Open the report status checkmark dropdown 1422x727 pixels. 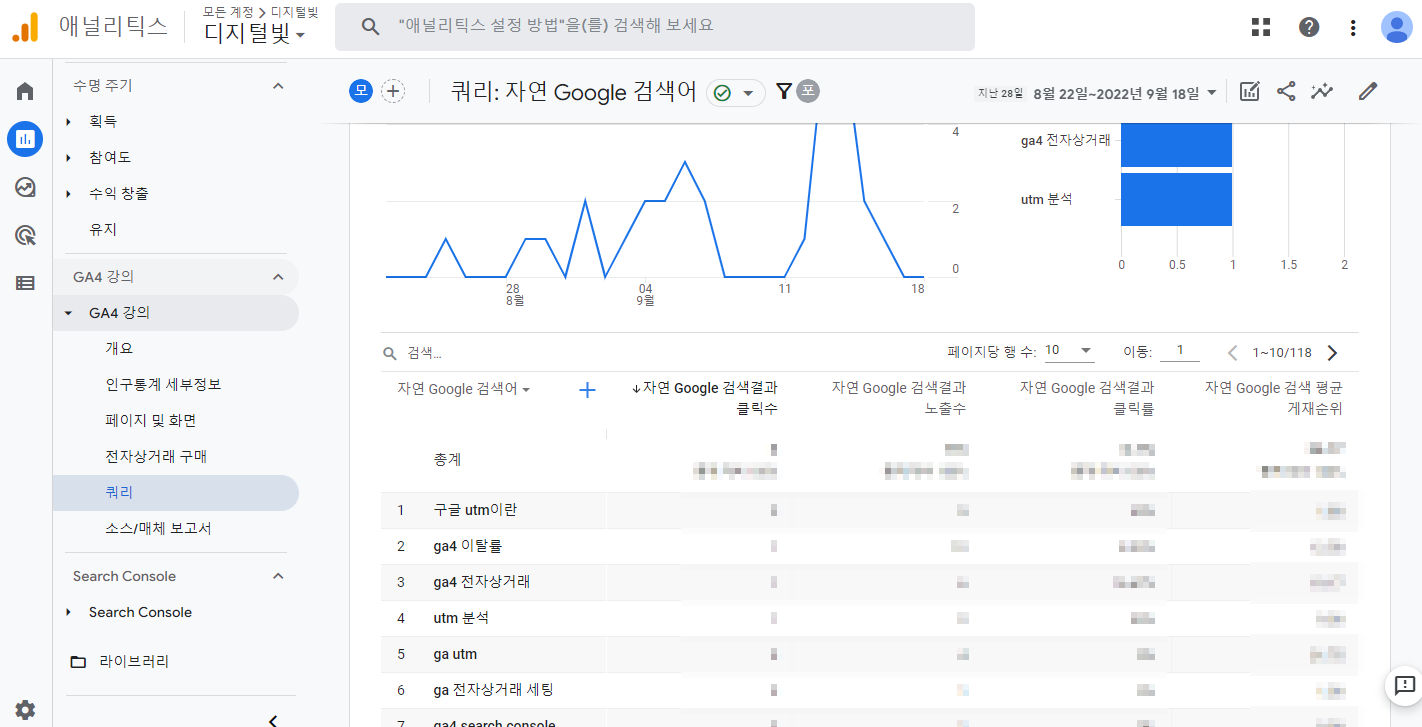point(735,93)
